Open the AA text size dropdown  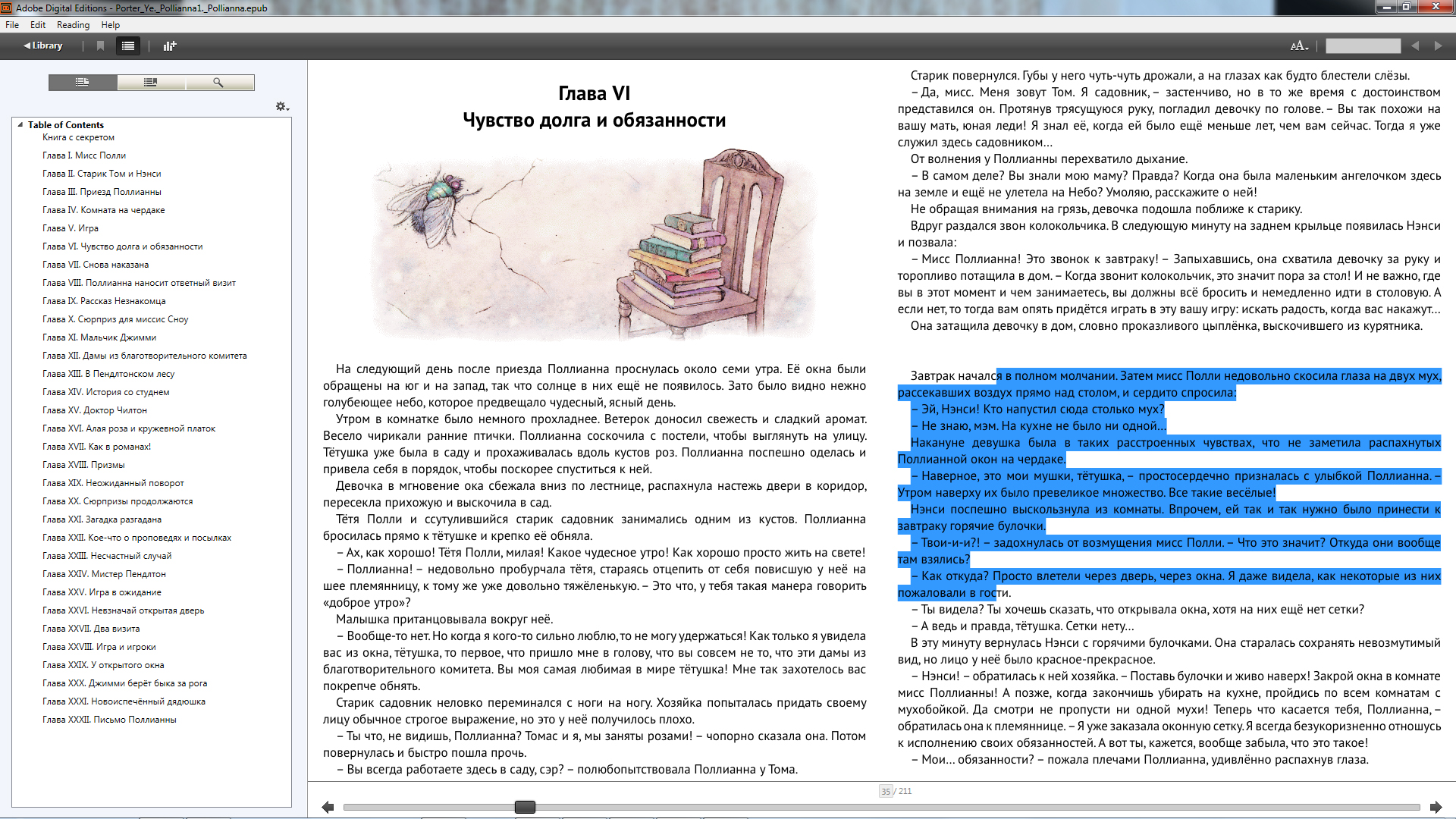pos(1300,45)
